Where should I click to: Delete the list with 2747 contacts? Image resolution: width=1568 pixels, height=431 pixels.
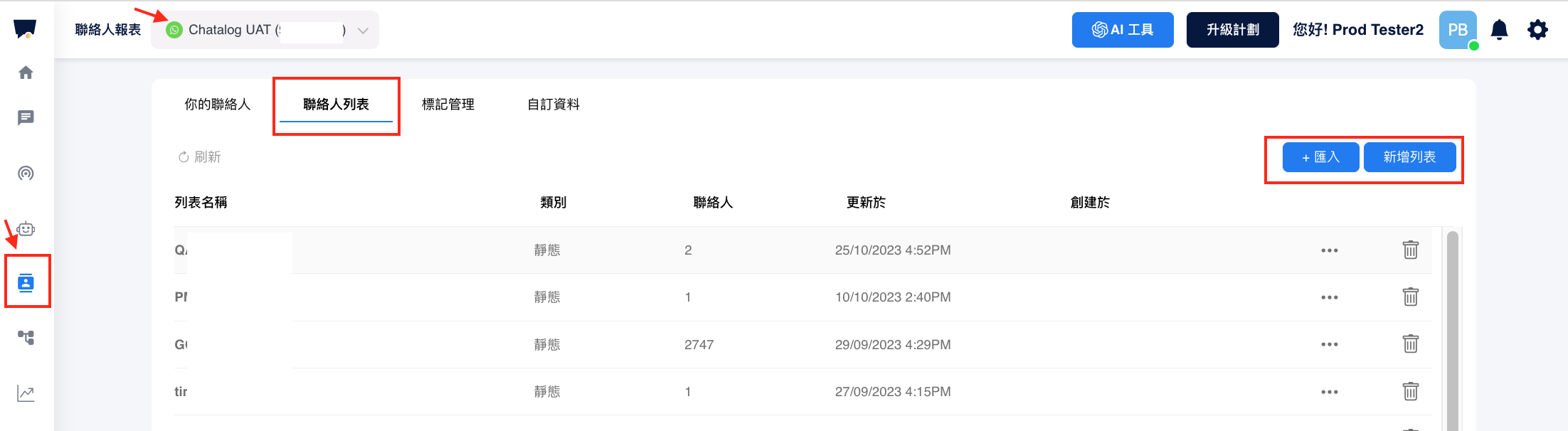pyautogui.click(x=1410, y=344)
